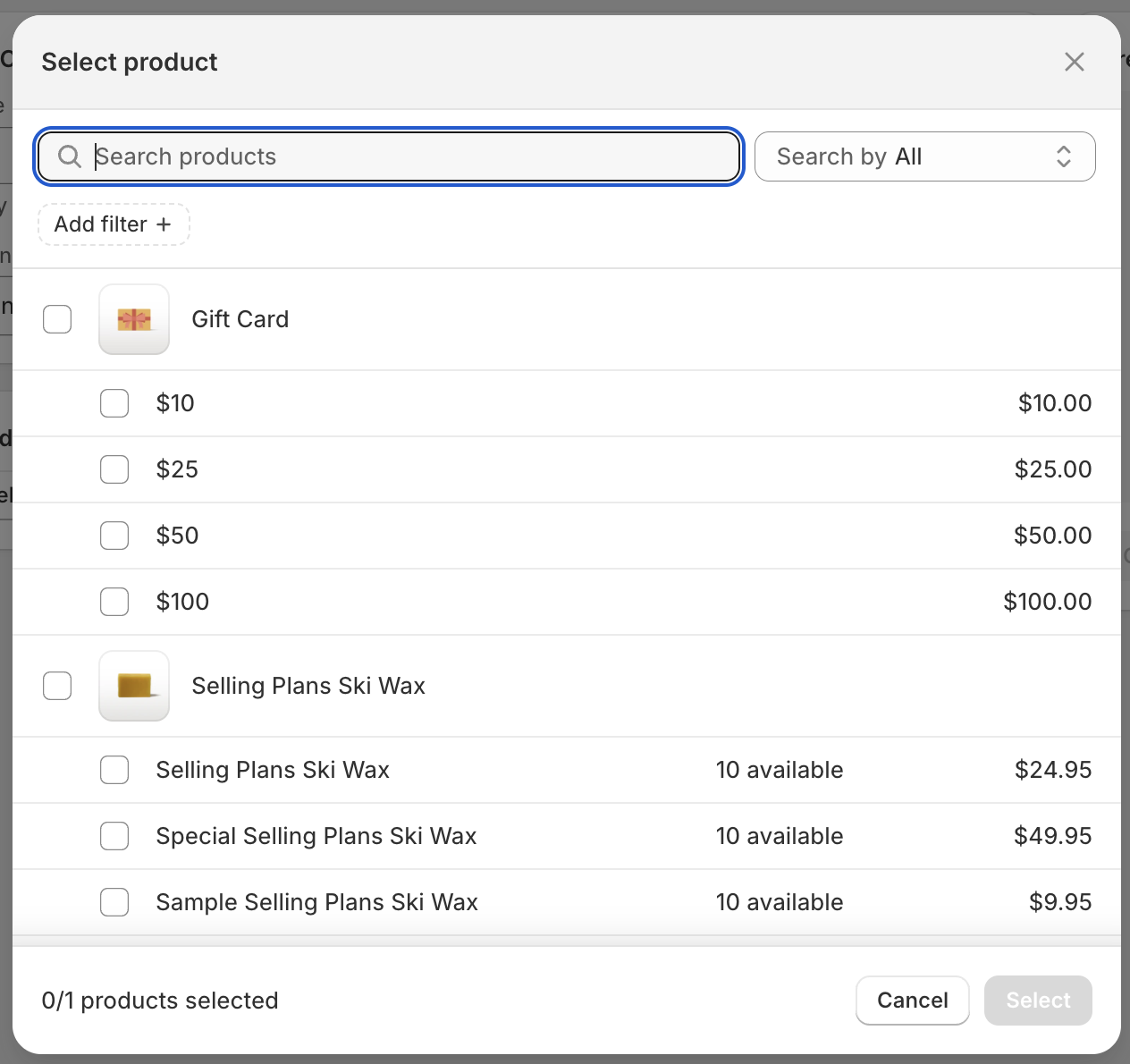This screenshot has width=1130, height=1064.
Task: Tick the Special Selling Plans Ski Wax checkbox
Action: (x=114, y=836)
